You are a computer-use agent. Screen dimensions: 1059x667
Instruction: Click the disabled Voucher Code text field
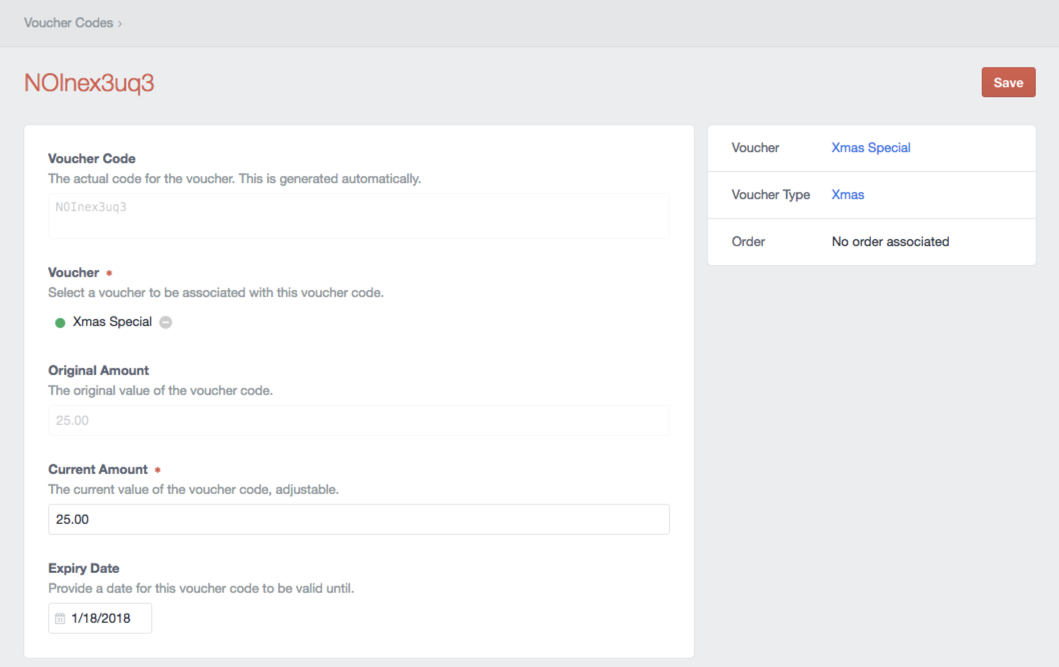(358, 215)
